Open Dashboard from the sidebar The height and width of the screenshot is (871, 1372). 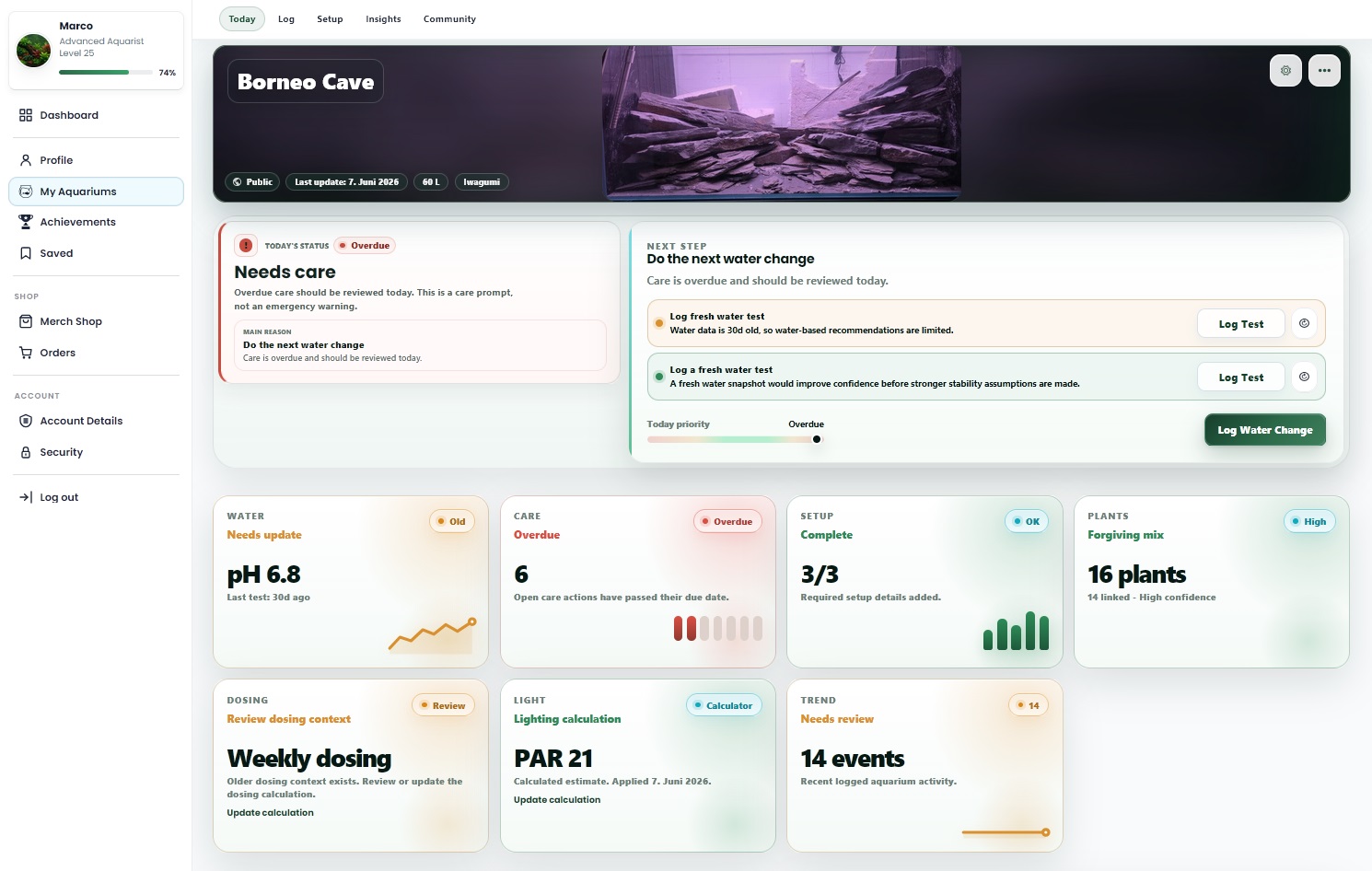tap(96, 115)
